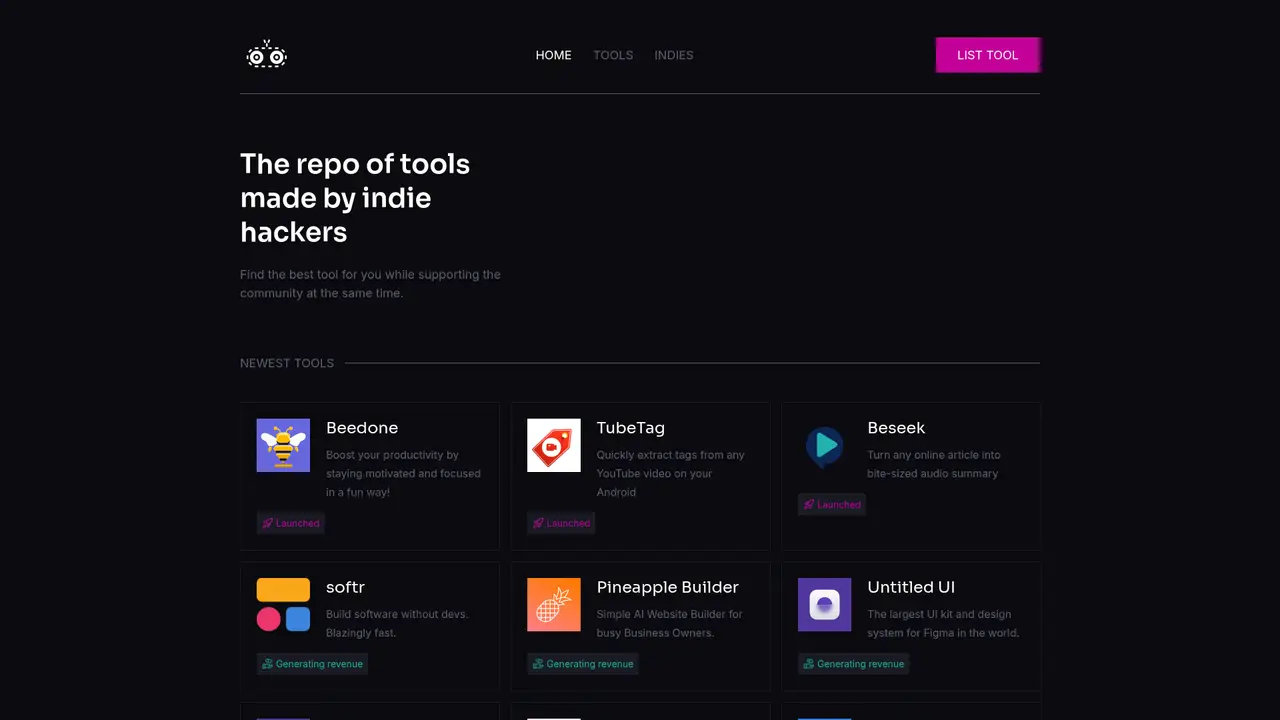The image size is (1280, 720).
Task: Open the Beseek title link
Action: tap(896, 428)
